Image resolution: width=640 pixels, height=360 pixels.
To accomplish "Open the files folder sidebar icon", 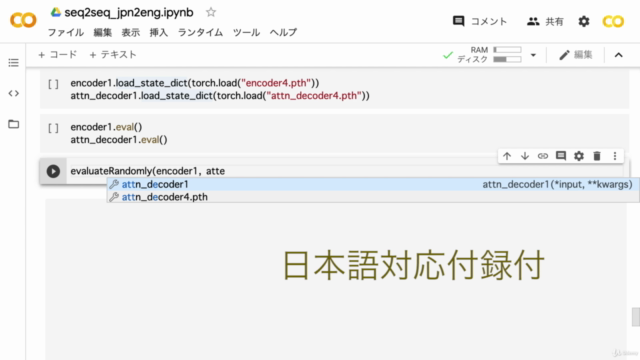I will (x=13, y=124).
